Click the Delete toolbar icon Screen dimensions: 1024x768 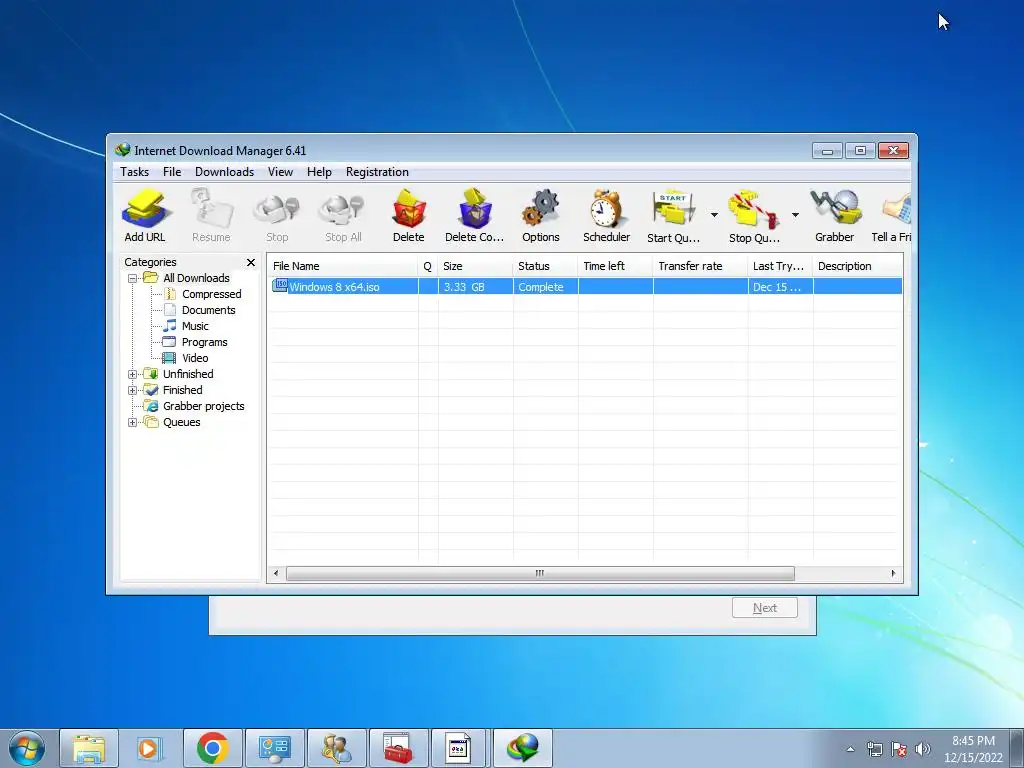[x=409, y=216]
